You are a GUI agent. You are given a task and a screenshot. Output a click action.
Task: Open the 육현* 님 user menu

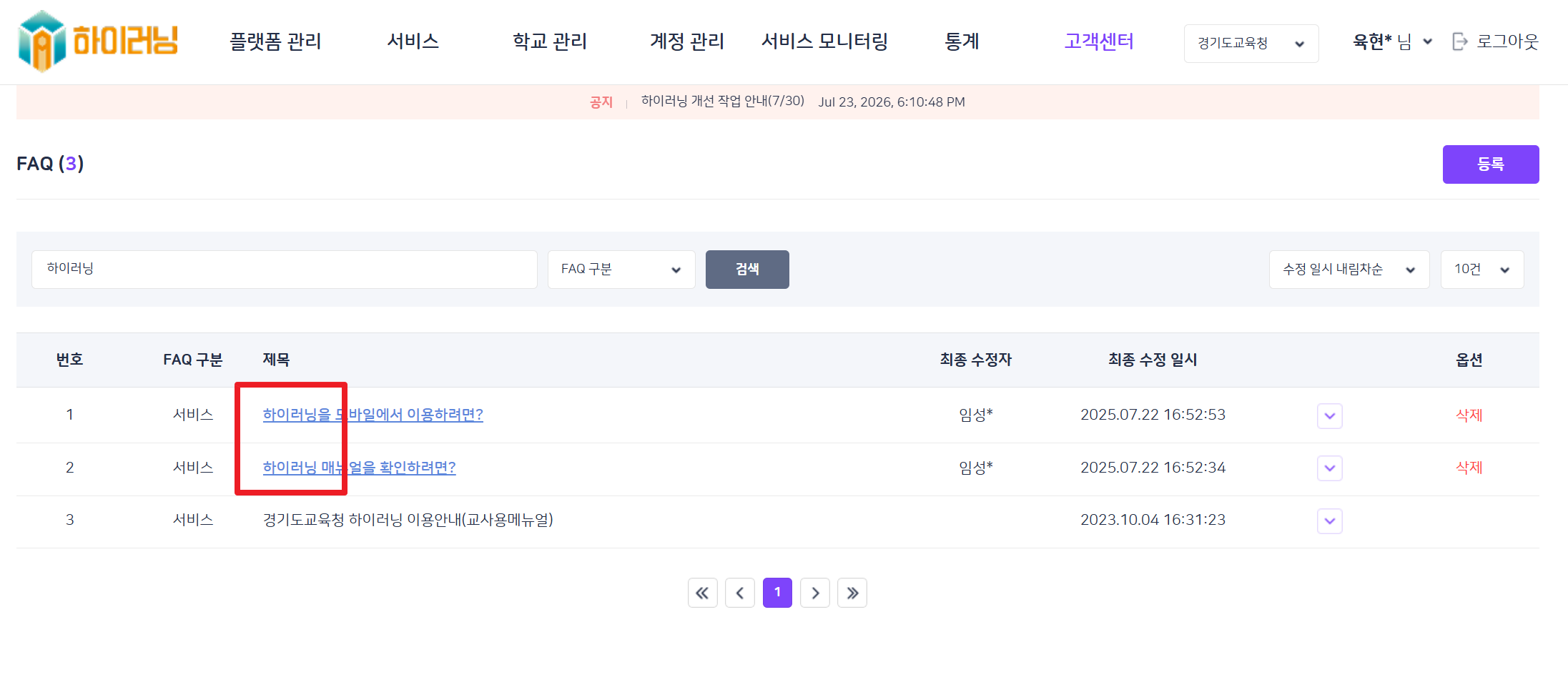(x=1392, y=41)
